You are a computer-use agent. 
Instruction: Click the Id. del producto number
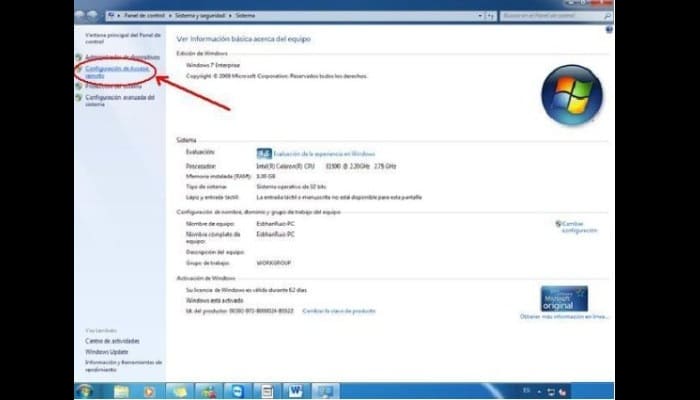(x=261, y=311)
